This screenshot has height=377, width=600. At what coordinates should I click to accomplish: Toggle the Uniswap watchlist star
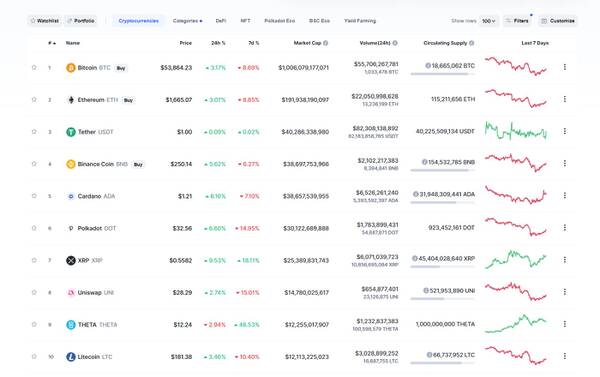(34, 292)
